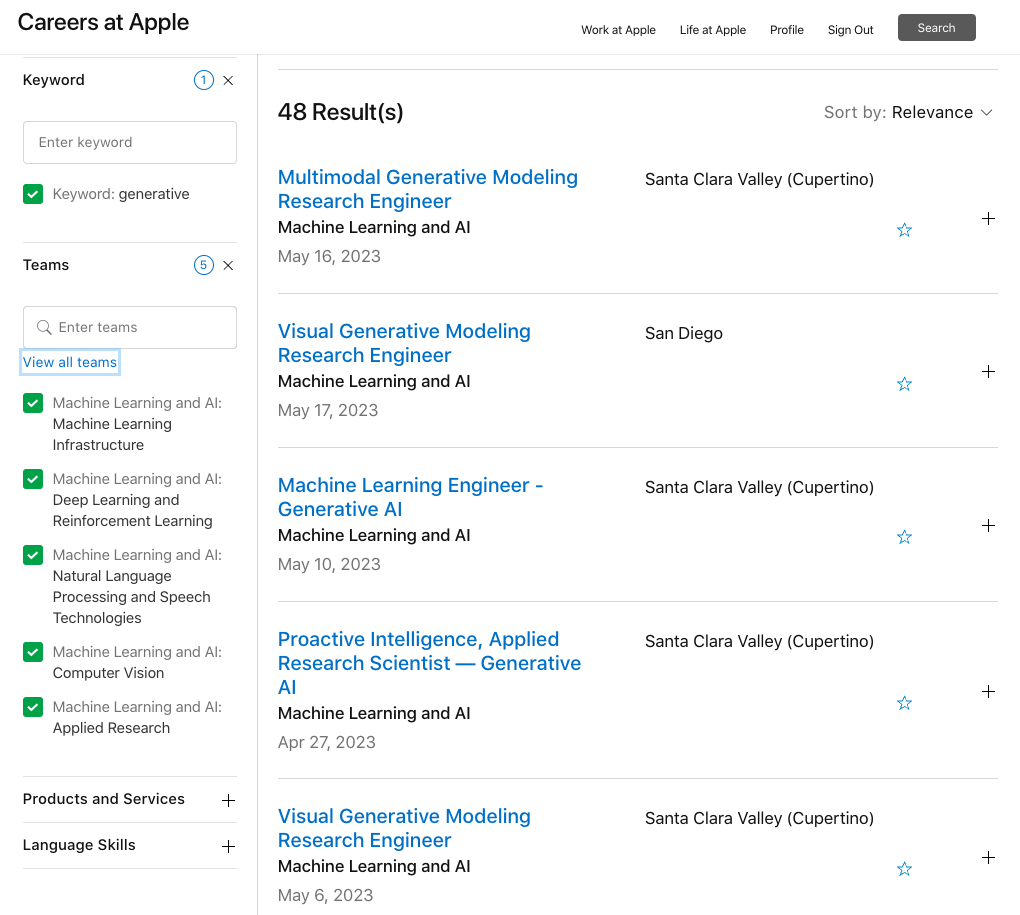
Task: Open Proactive Intelligence, Applied Research Scientist posting
Action: point(429,663)
